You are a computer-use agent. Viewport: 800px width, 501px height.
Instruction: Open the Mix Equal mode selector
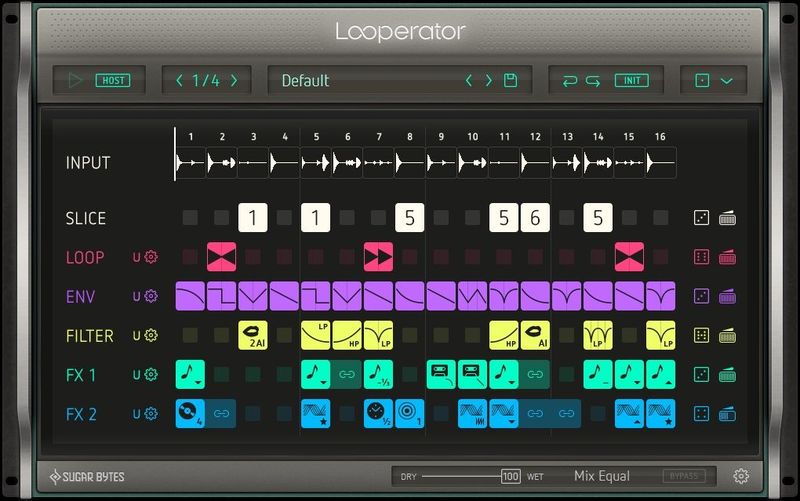(602, 476)
